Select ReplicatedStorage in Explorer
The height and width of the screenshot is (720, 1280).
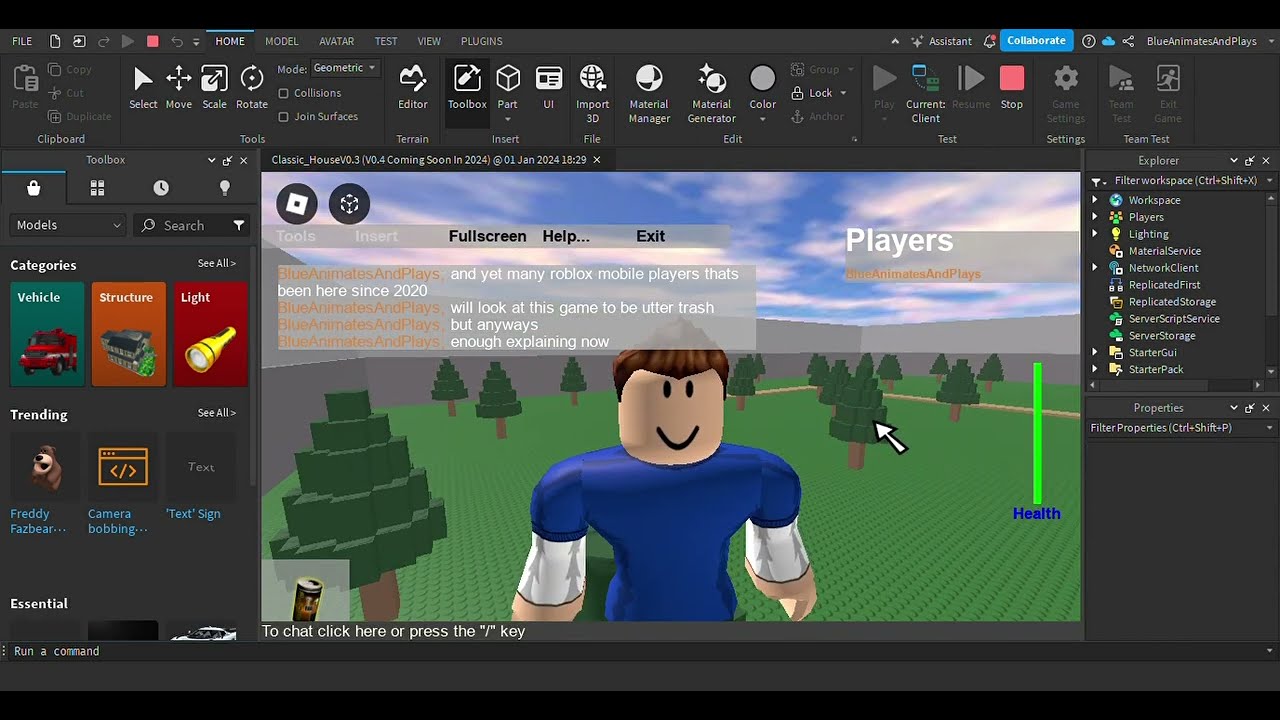[1172, 302]
